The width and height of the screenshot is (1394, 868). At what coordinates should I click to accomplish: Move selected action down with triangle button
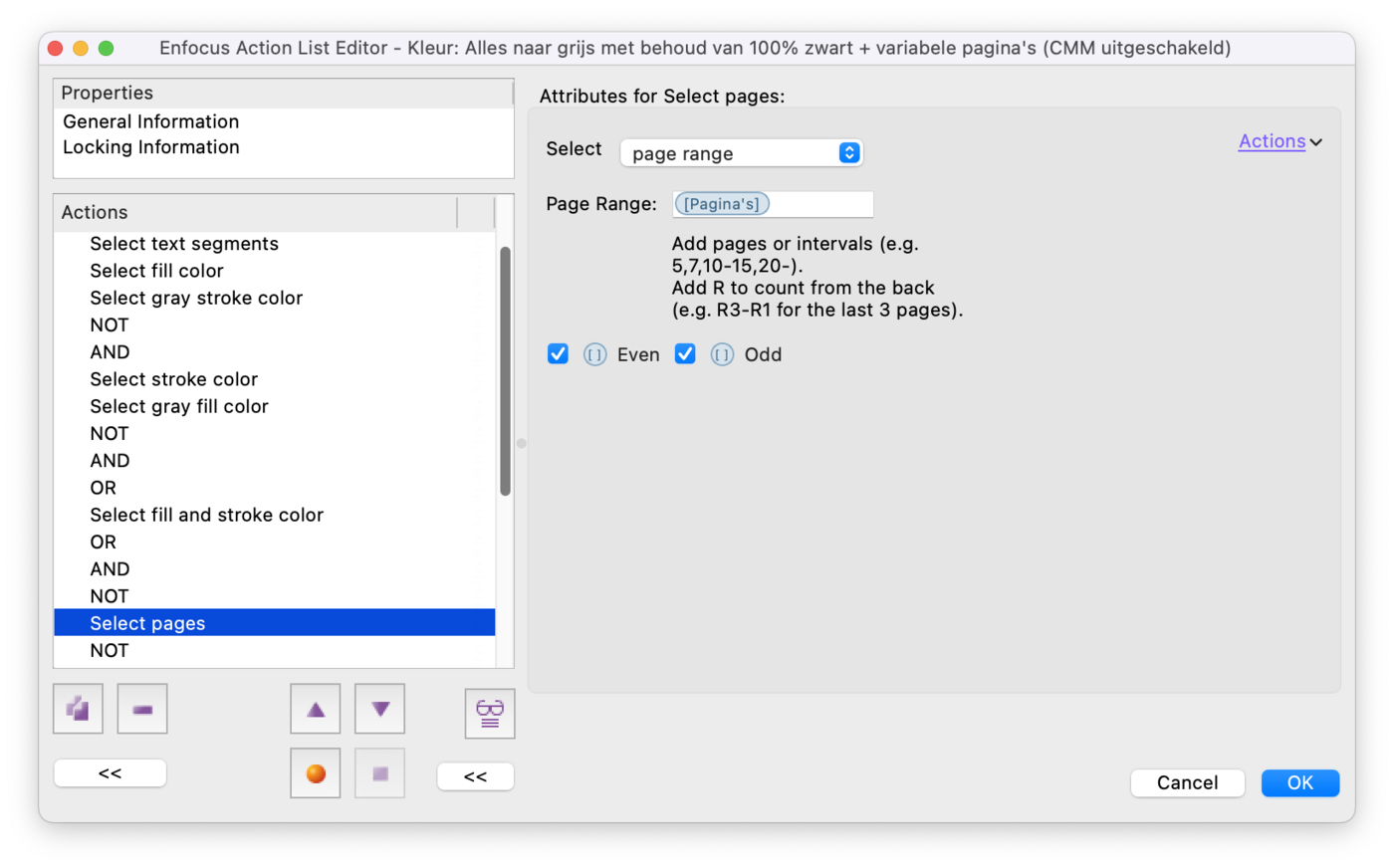point(380,709)
